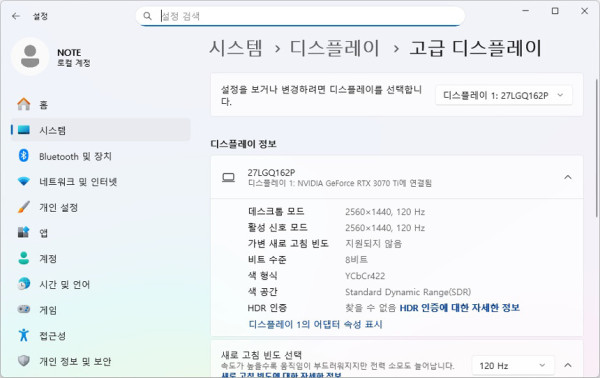
Task: Click the 데스크톱 모드 value 2560×1440, 120 Hz
Action: tap(385, 212)
